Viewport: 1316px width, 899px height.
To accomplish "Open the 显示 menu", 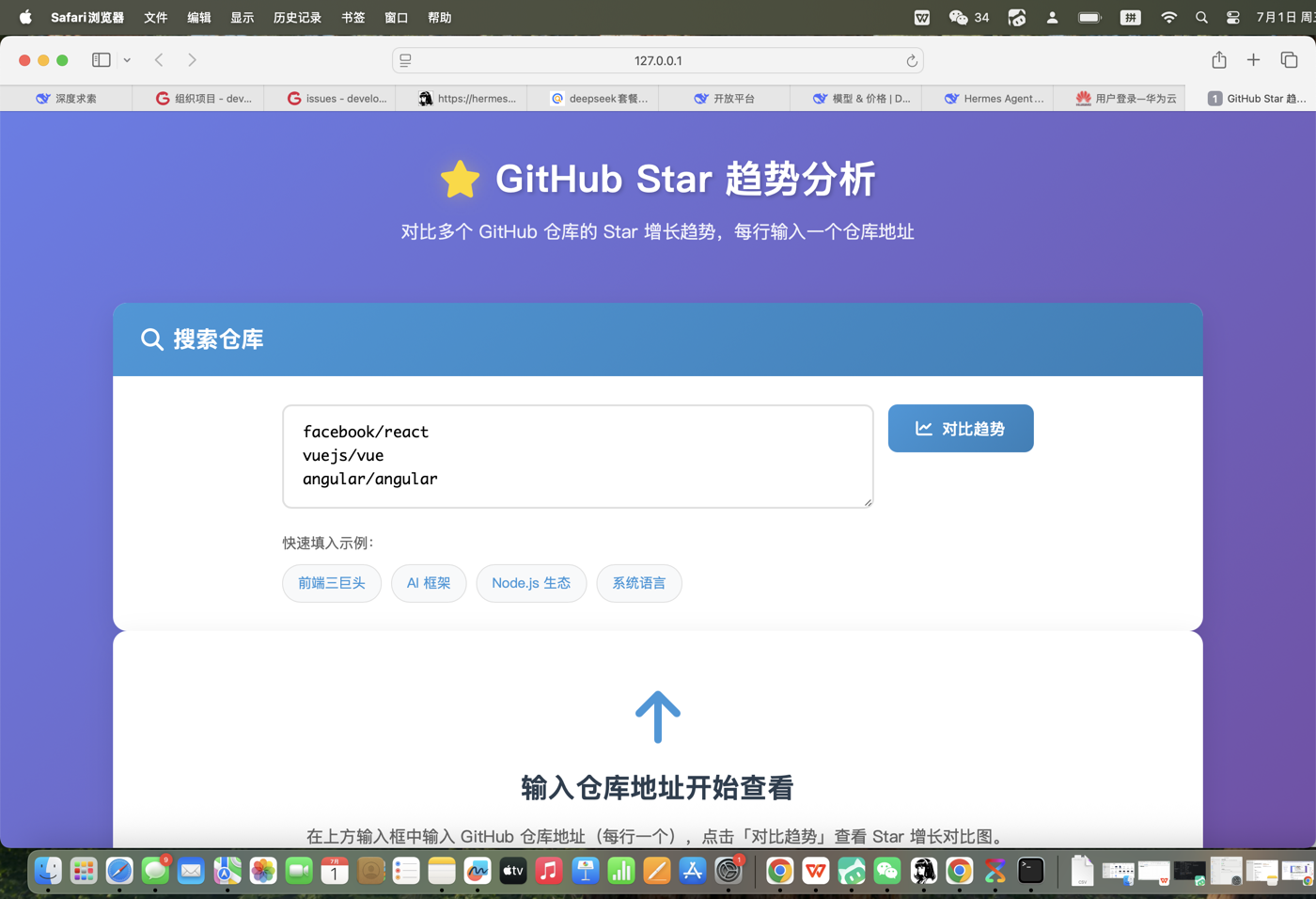I will 243,17.
